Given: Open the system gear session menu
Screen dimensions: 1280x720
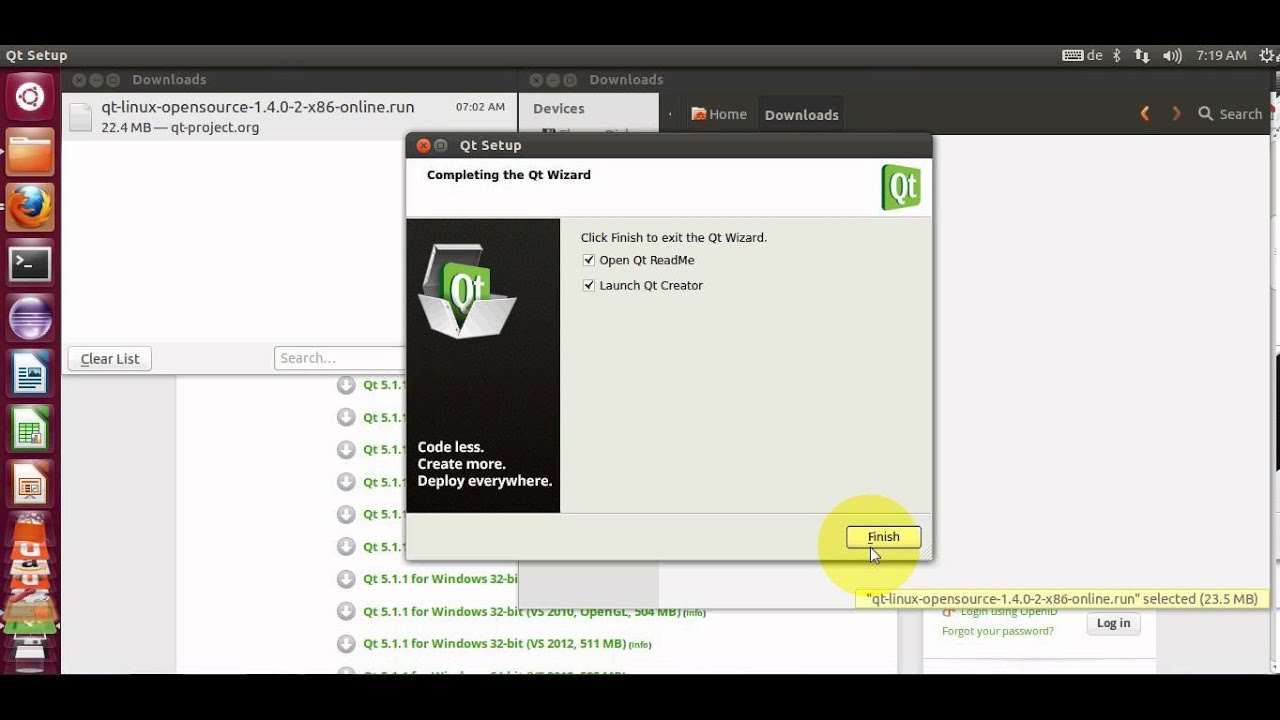Looking at the screenshot, I should pos(1268,56).
